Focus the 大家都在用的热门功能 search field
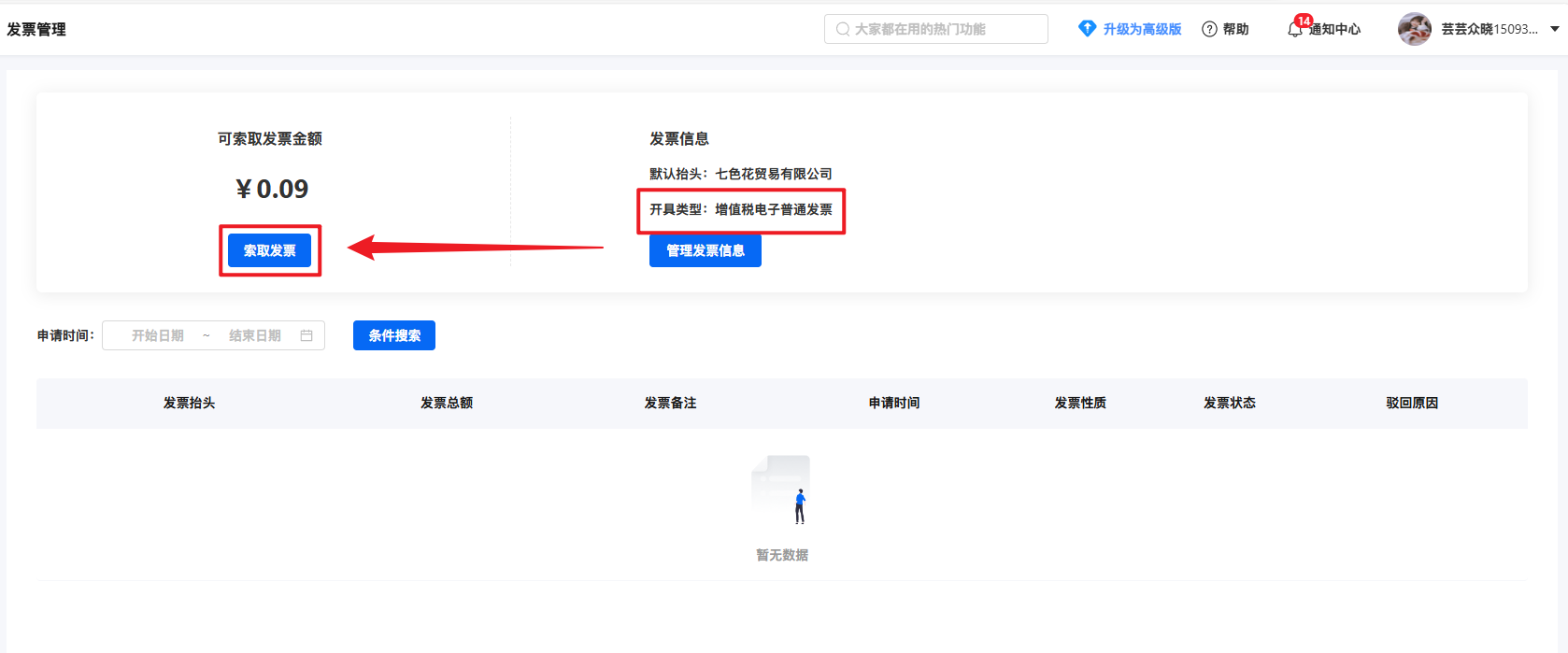This screenshot has height=653, width=1568. pyautogui.click(x=944, y=29)
